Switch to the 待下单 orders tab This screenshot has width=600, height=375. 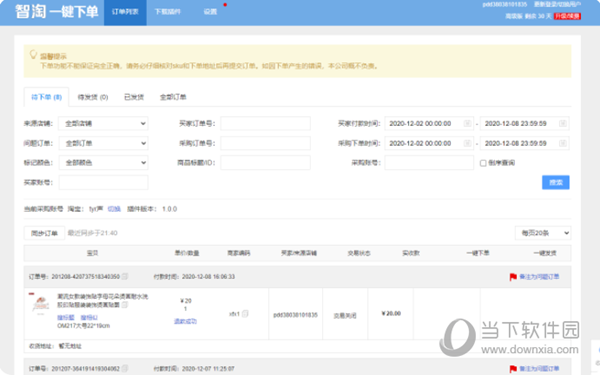click(x=46, y=97)
